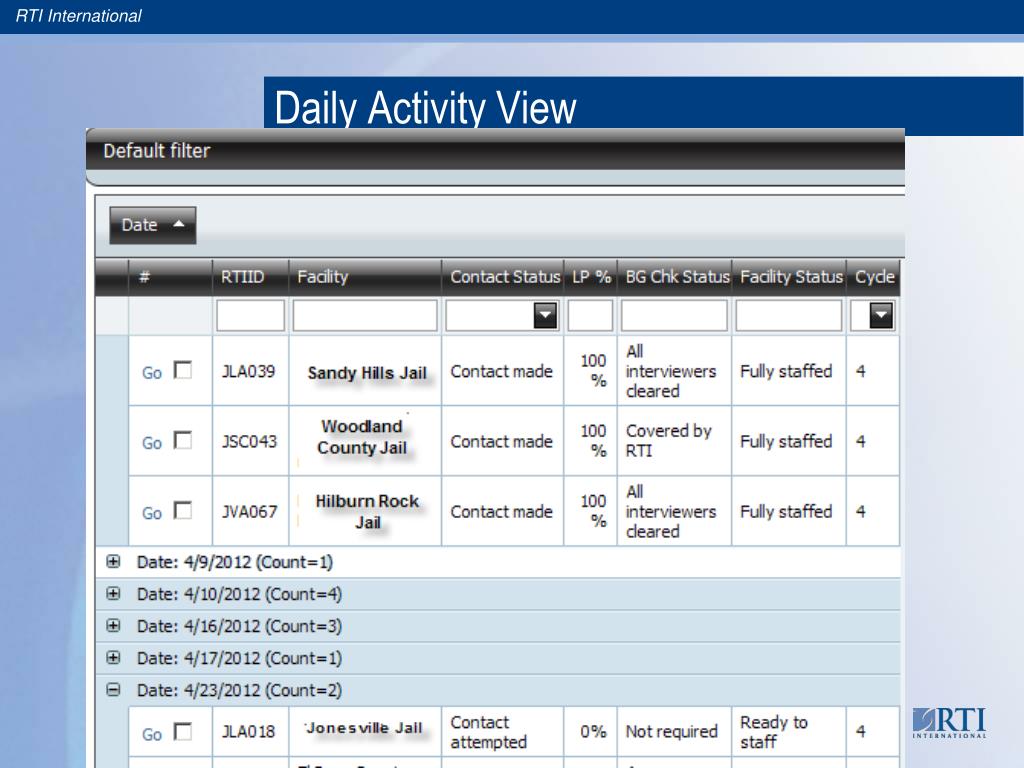Click the Facility filter input box

[365, 315]
